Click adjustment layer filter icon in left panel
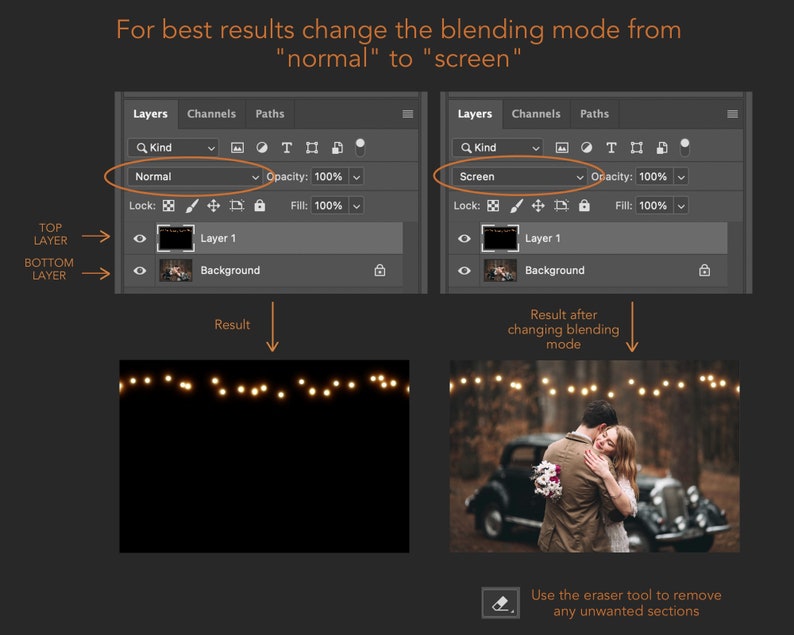Viewport: 794px width, 635px height. (262, 147)
